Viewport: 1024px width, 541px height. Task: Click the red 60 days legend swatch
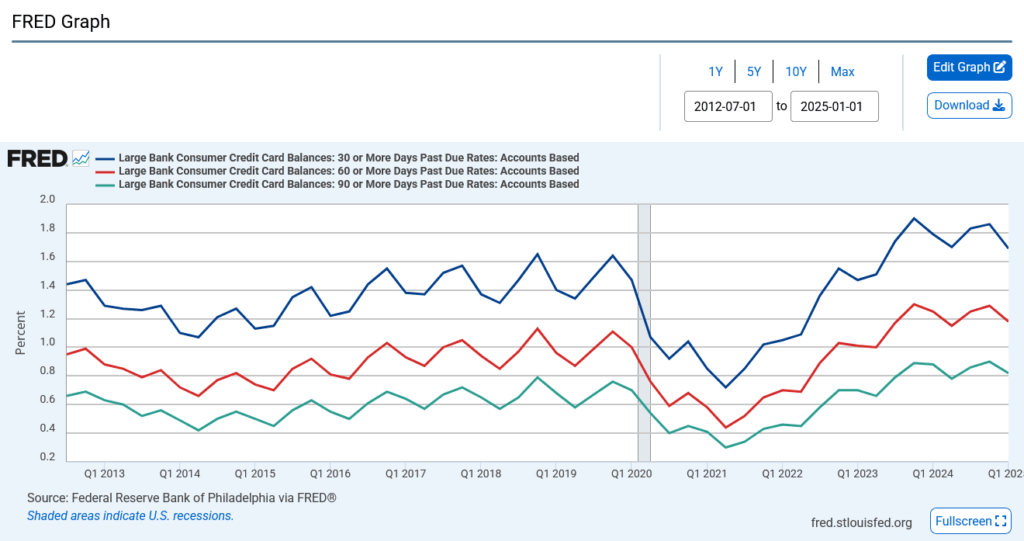(x=105, y=171)
